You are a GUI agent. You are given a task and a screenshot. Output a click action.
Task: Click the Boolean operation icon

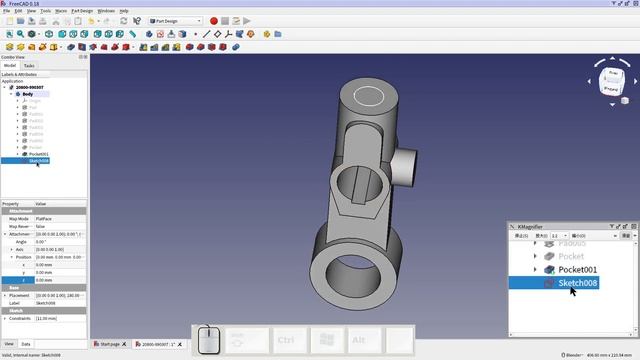(236, 47)
